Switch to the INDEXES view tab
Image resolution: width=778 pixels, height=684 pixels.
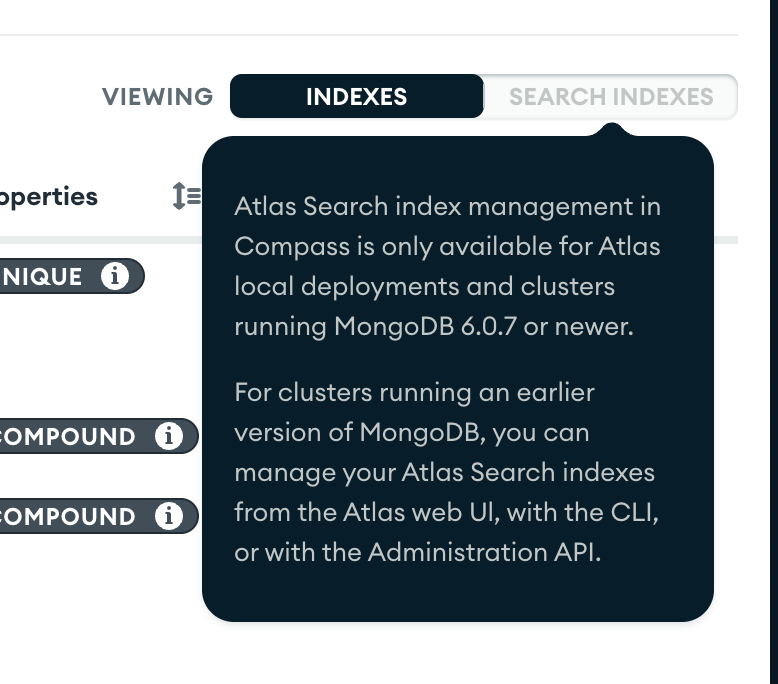point(356,97)
